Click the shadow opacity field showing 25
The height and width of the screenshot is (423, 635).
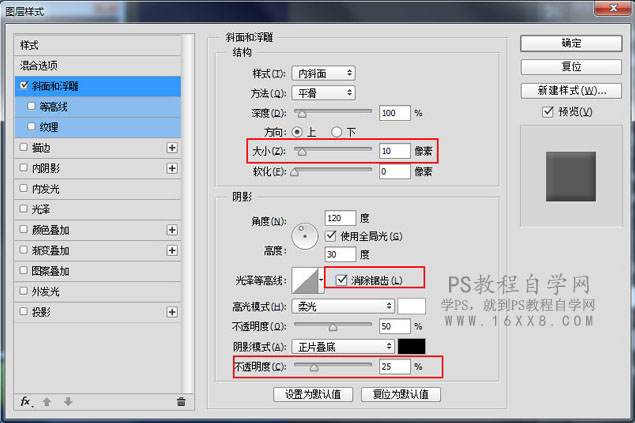395,366
